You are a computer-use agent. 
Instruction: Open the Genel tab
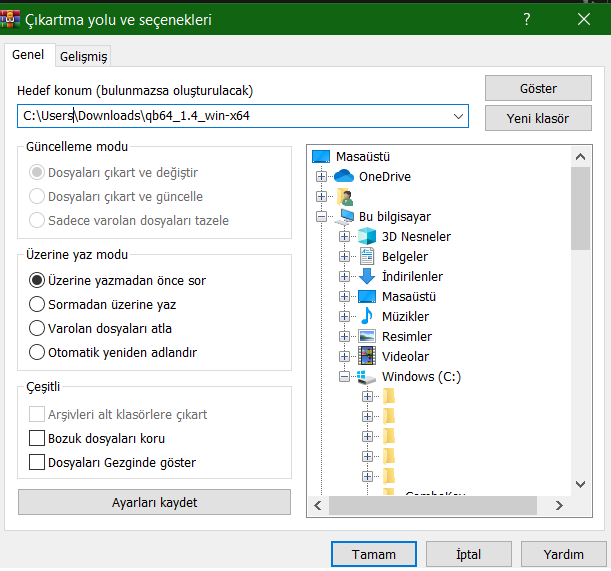(28, 56)
